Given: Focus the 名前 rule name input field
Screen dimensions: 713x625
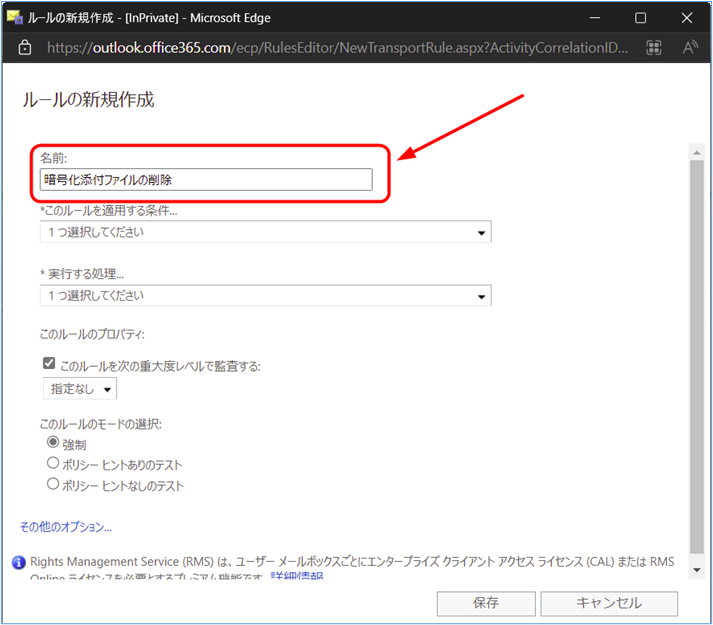Looking at the screenshot, I should coord(206,180).
